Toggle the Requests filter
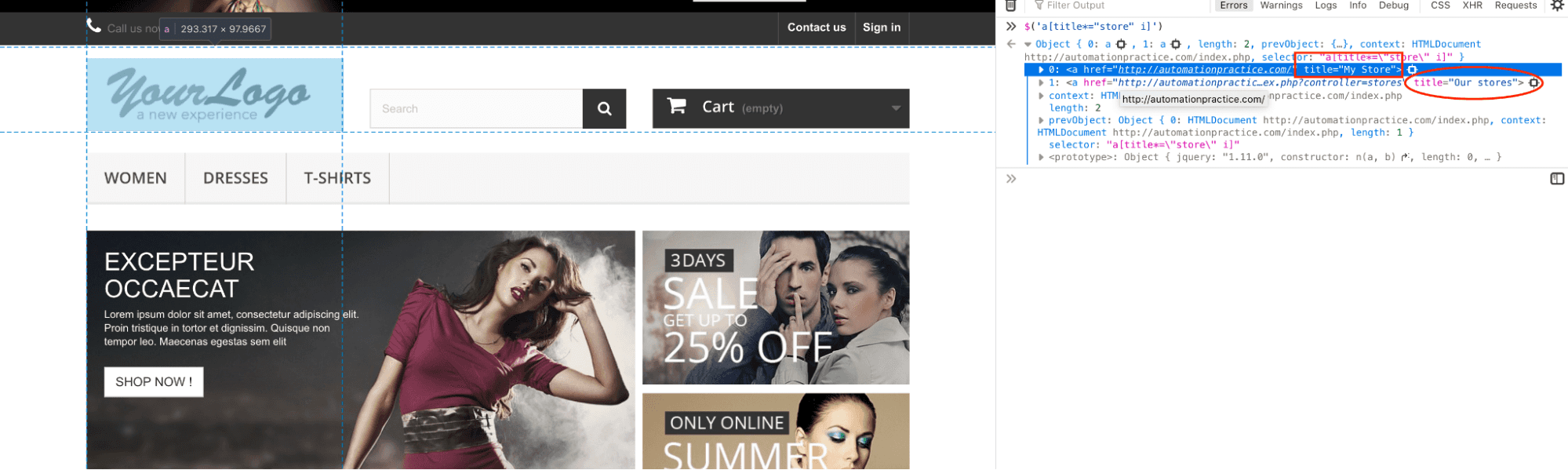 [x=1515, y=5]
